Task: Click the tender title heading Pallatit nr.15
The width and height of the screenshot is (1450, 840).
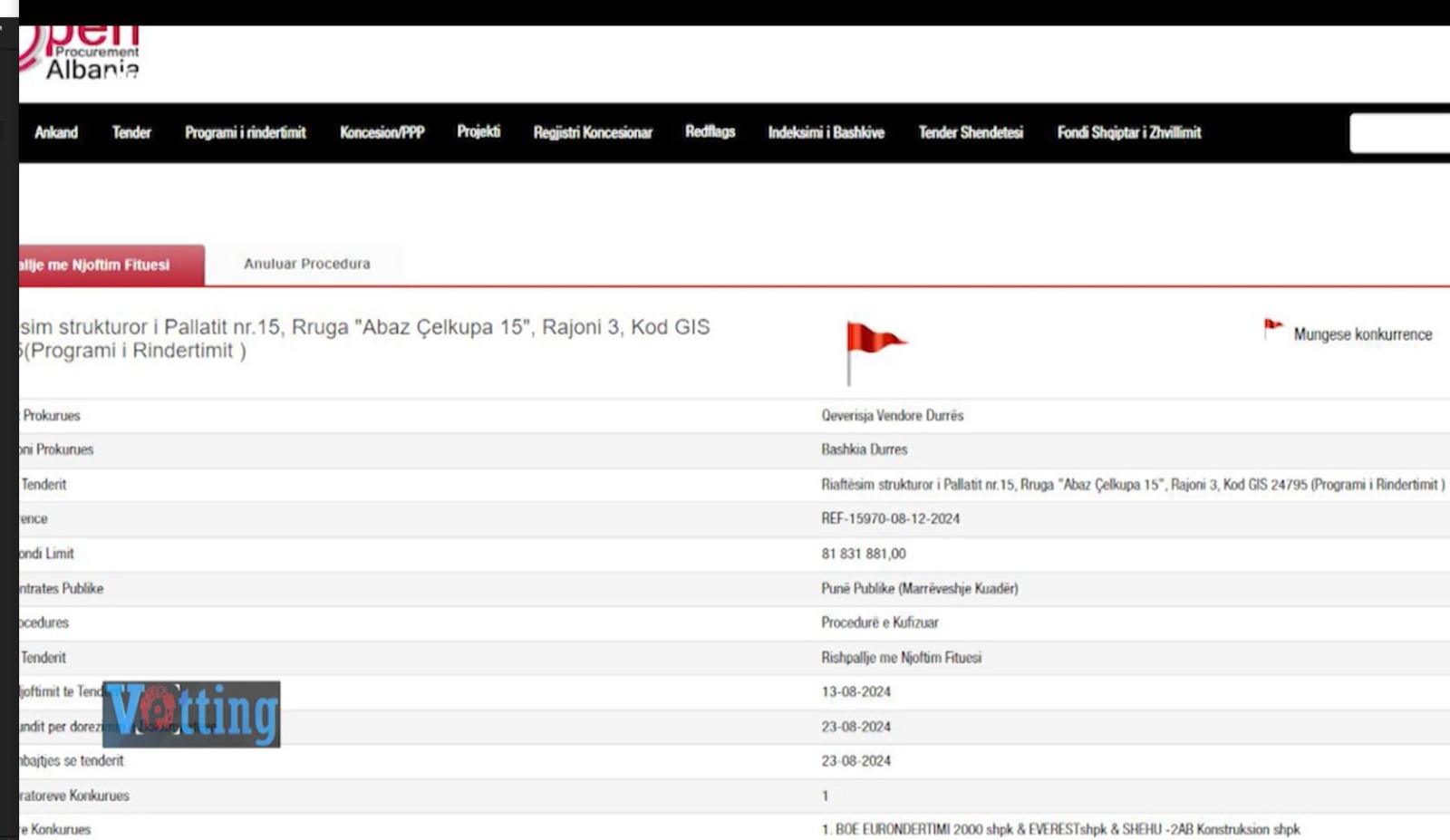Action: (x=364, y=339)
